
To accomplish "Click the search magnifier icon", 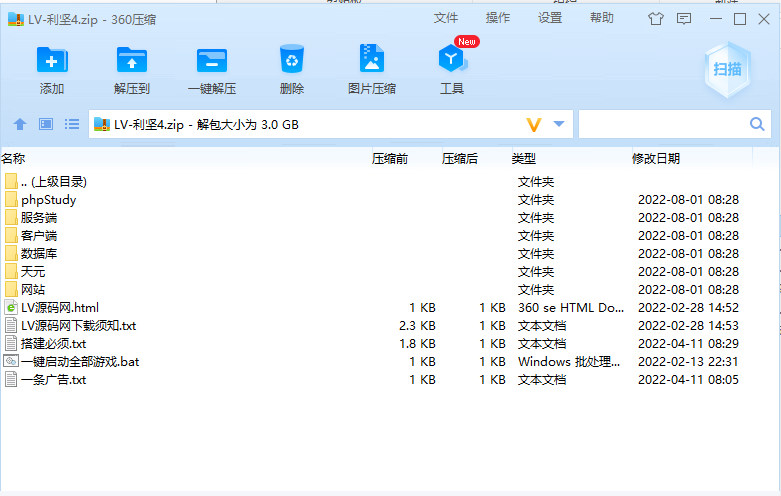I will 757,124.
